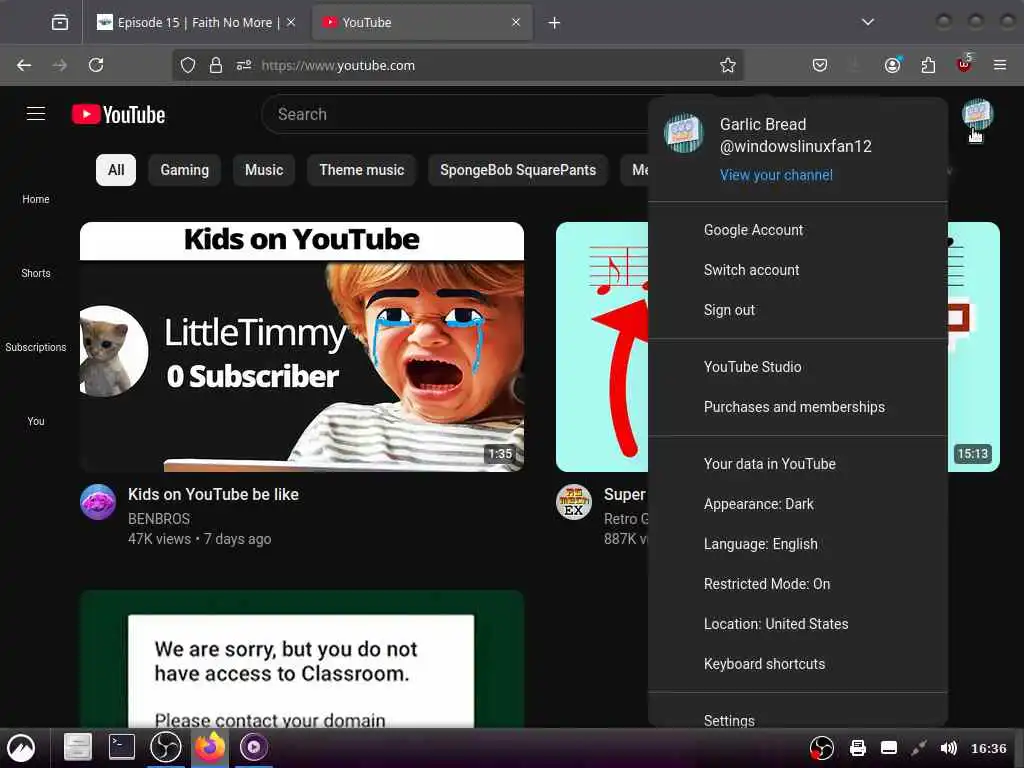Open the media player taskbar icon
This screenshot has height=768, width=1024.
pyautogui.click(x=254, y=747)
